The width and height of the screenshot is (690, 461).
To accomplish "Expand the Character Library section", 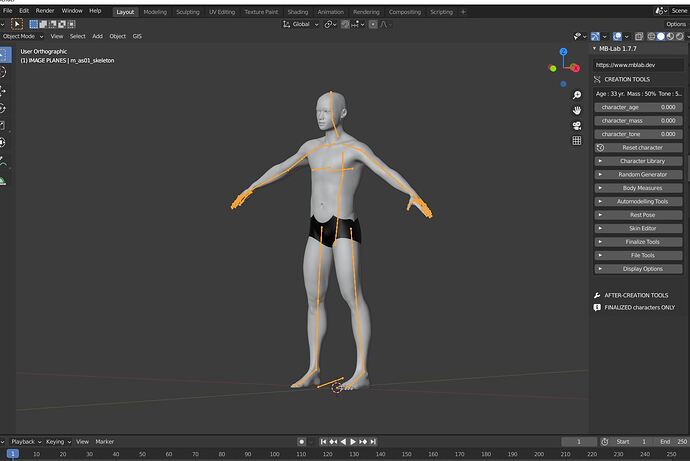I will pos(638,161).
